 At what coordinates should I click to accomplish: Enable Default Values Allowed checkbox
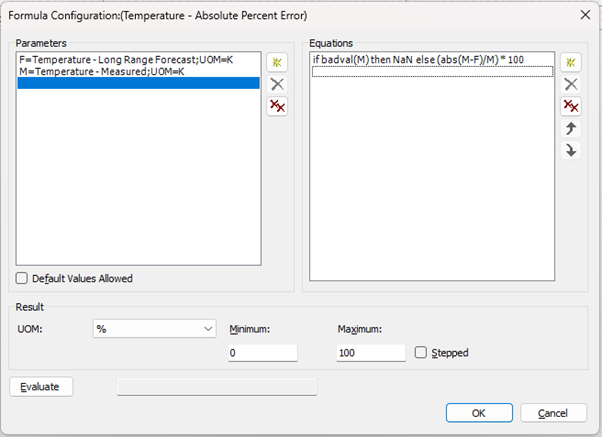click(22, 279)
